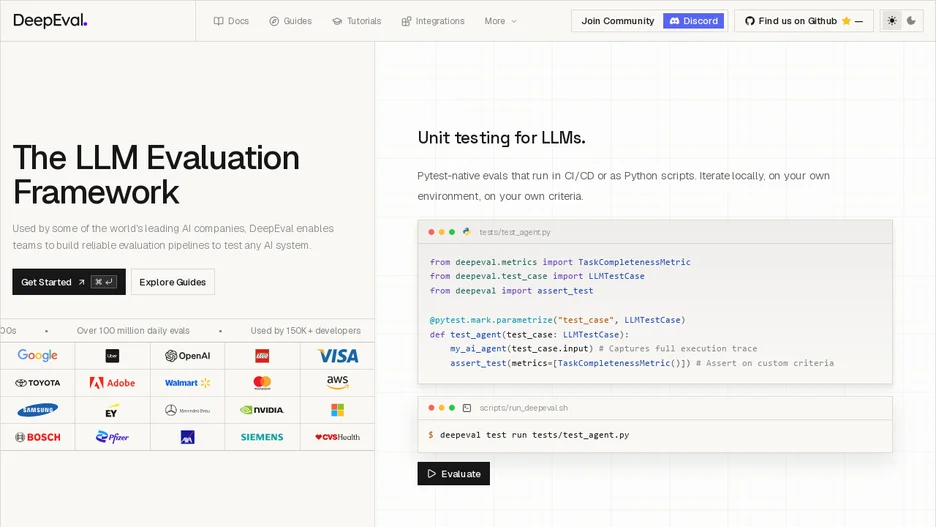Screen dimensions: 936x527
Task: Click the Pfizer logo
Action: [x=112, y=437]
